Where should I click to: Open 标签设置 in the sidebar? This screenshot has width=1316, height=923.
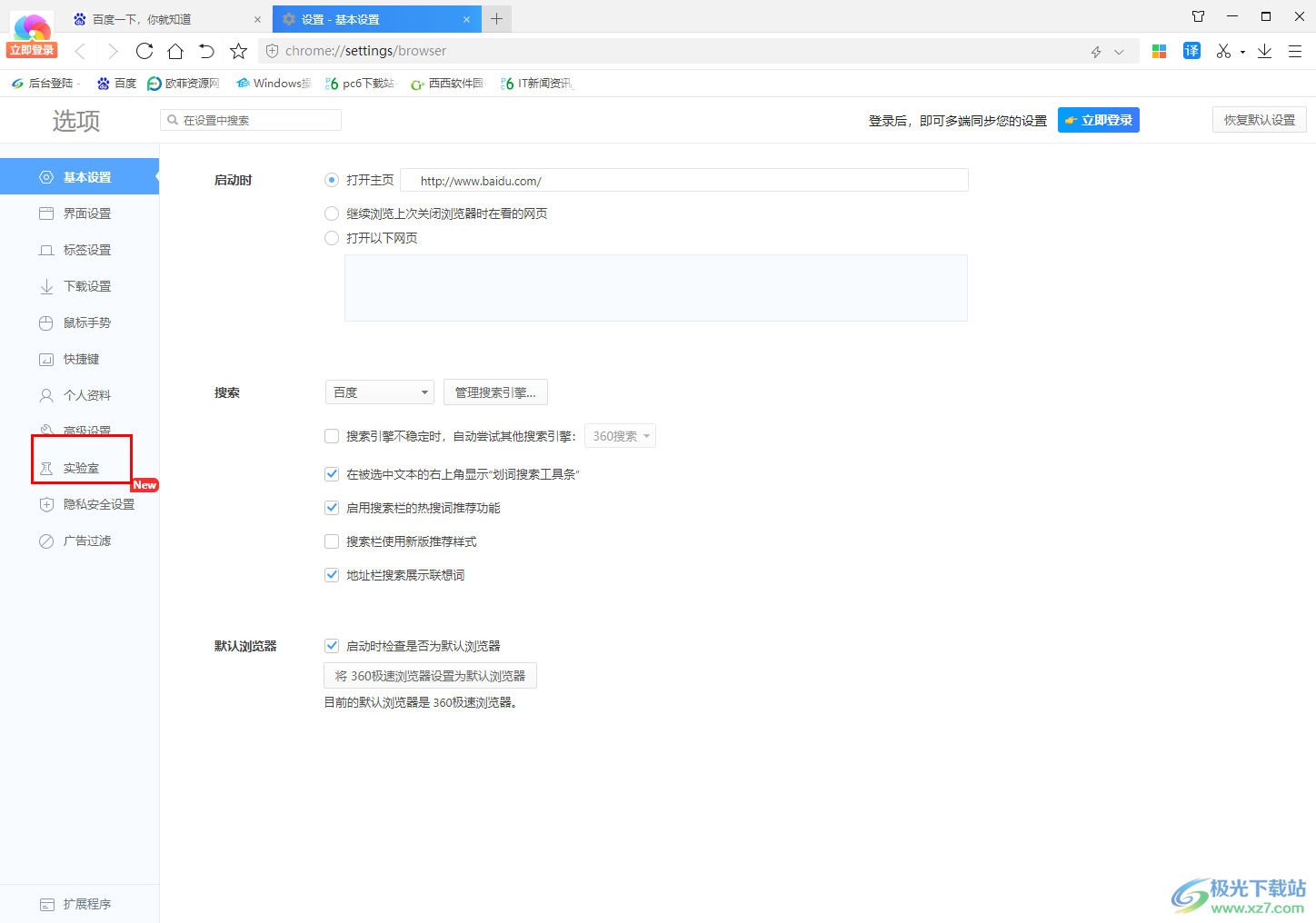coord(79,250)
